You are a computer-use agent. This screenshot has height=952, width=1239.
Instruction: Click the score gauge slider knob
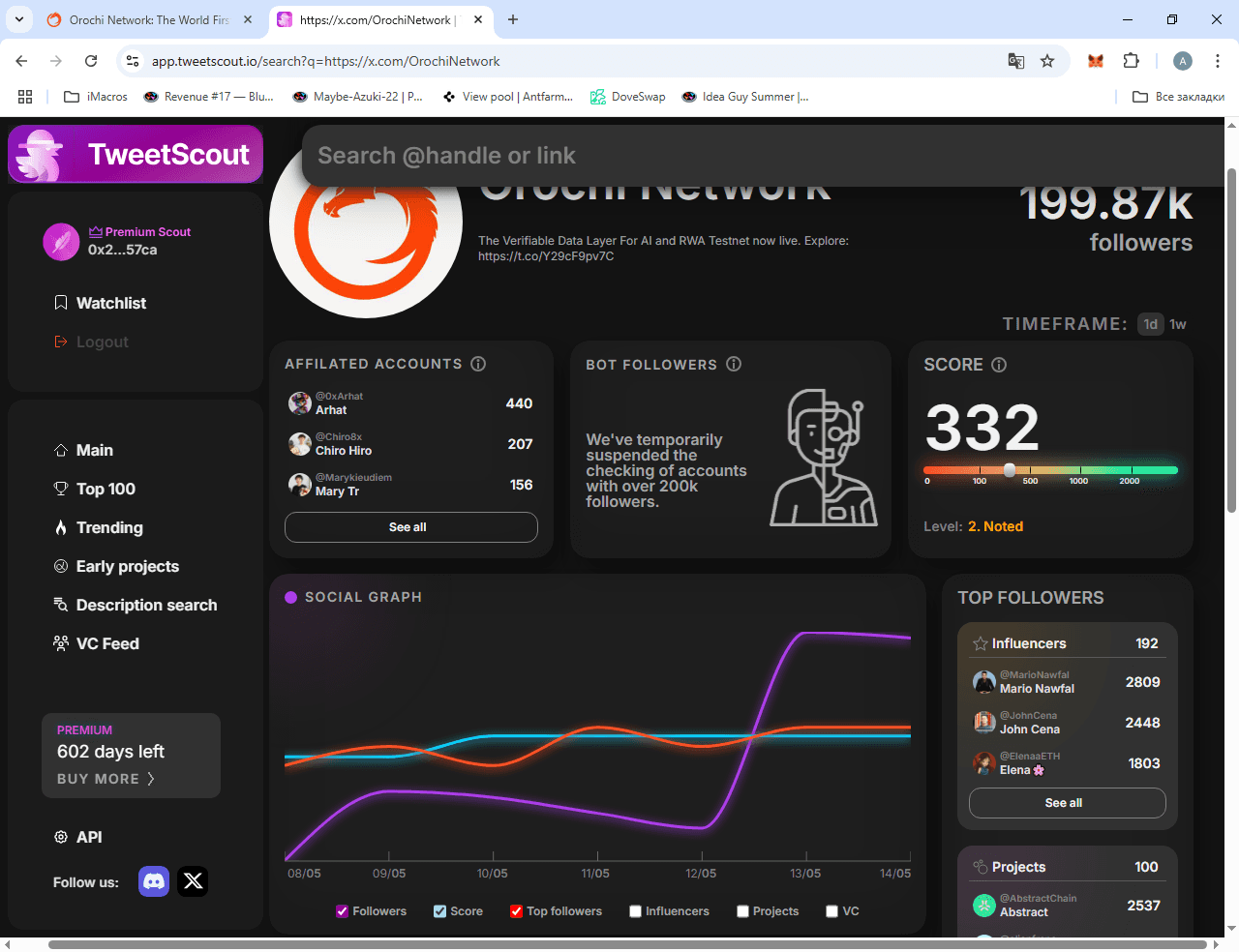[1010, 470]
